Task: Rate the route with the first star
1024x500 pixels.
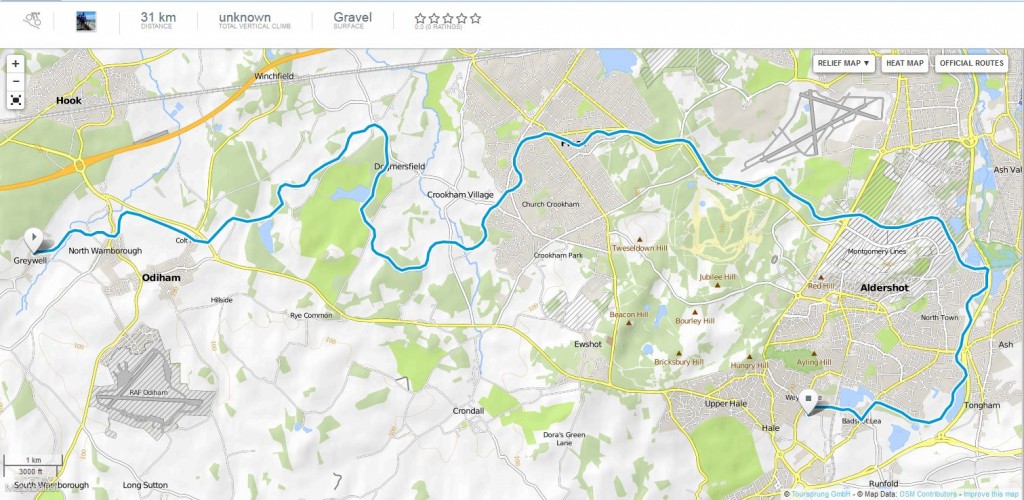Action: pos(421,18)
